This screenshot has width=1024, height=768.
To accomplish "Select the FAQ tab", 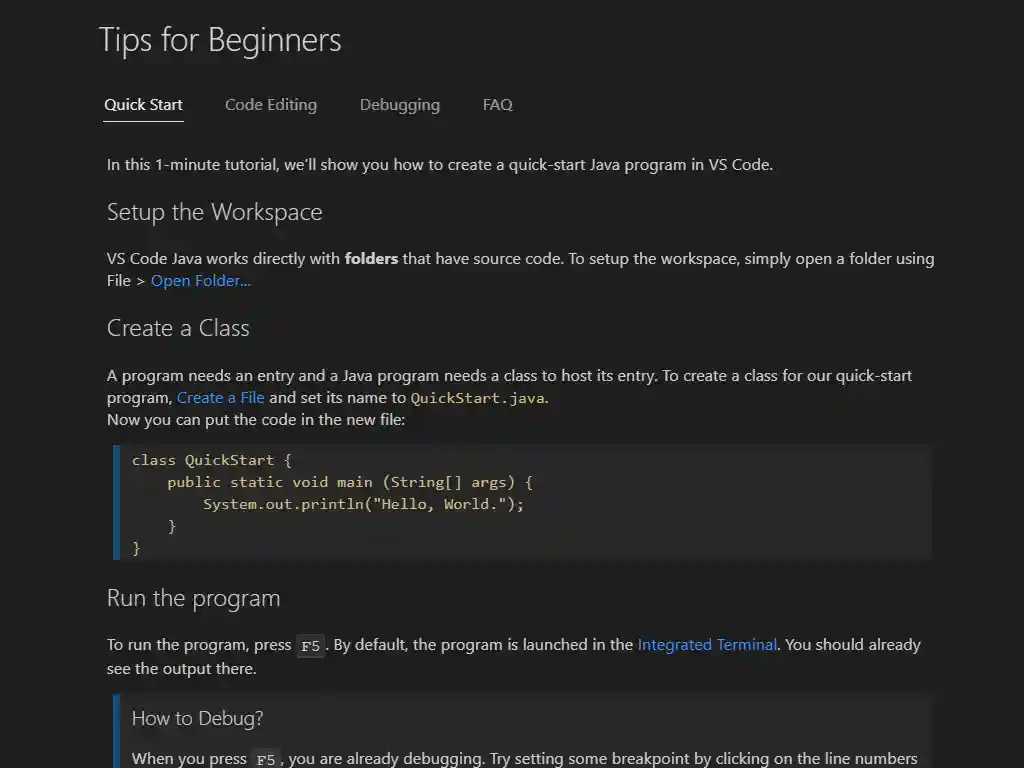I will click(496, 104).
